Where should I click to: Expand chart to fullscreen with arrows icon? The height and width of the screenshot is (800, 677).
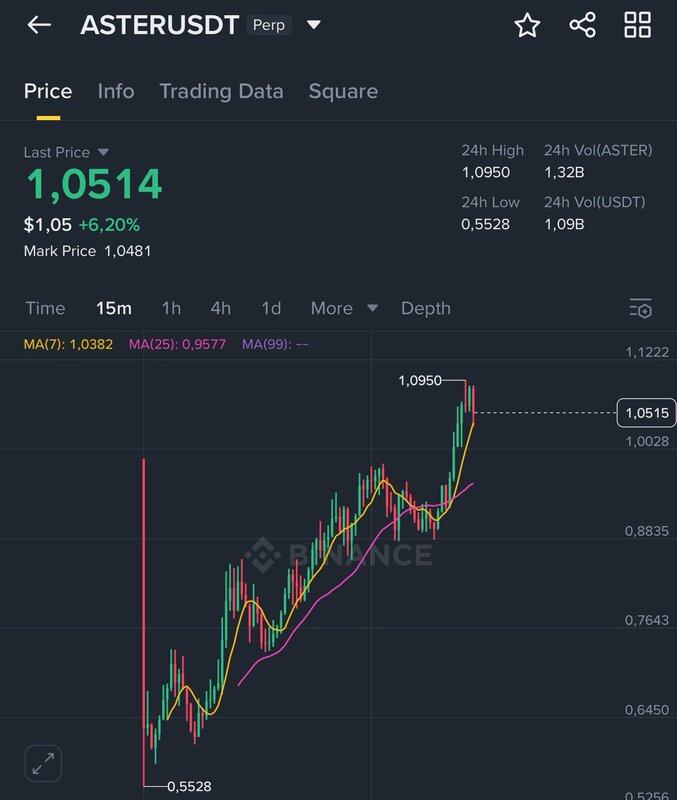(x=43, y=763)
